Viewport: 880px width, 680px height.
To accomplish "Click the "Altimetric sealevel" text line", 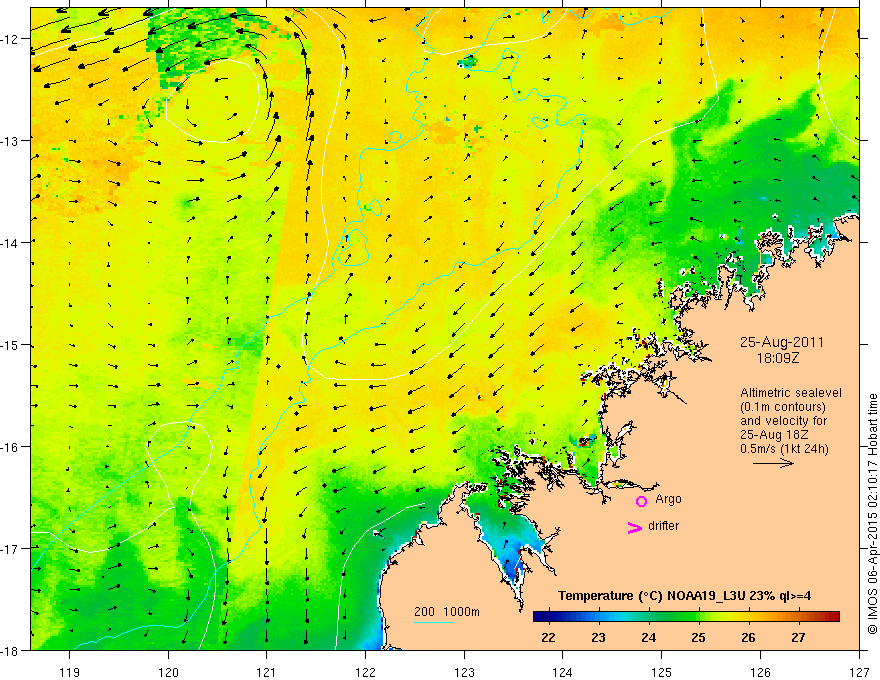I will (x=791, y=393).
